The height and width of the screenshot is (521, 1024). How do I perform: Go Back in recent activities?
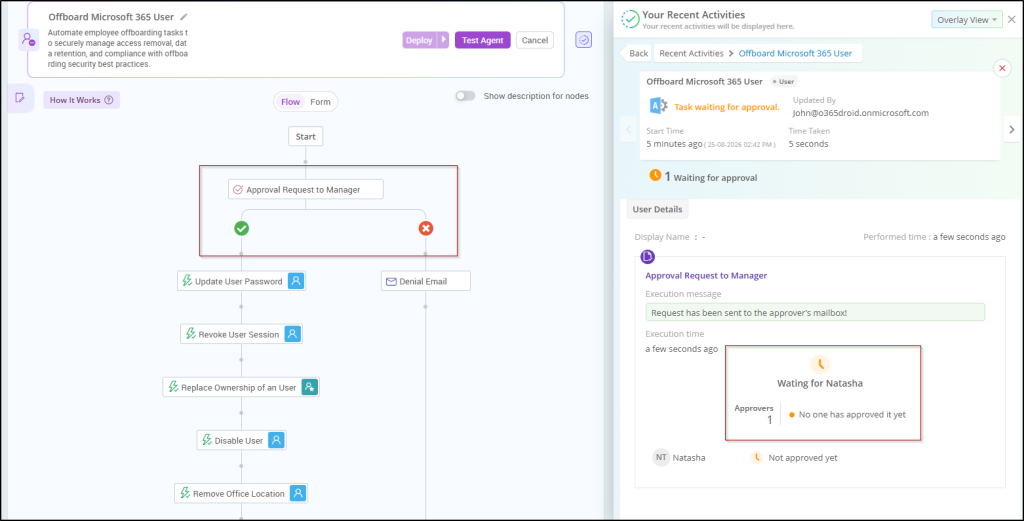tap(637, 54)
